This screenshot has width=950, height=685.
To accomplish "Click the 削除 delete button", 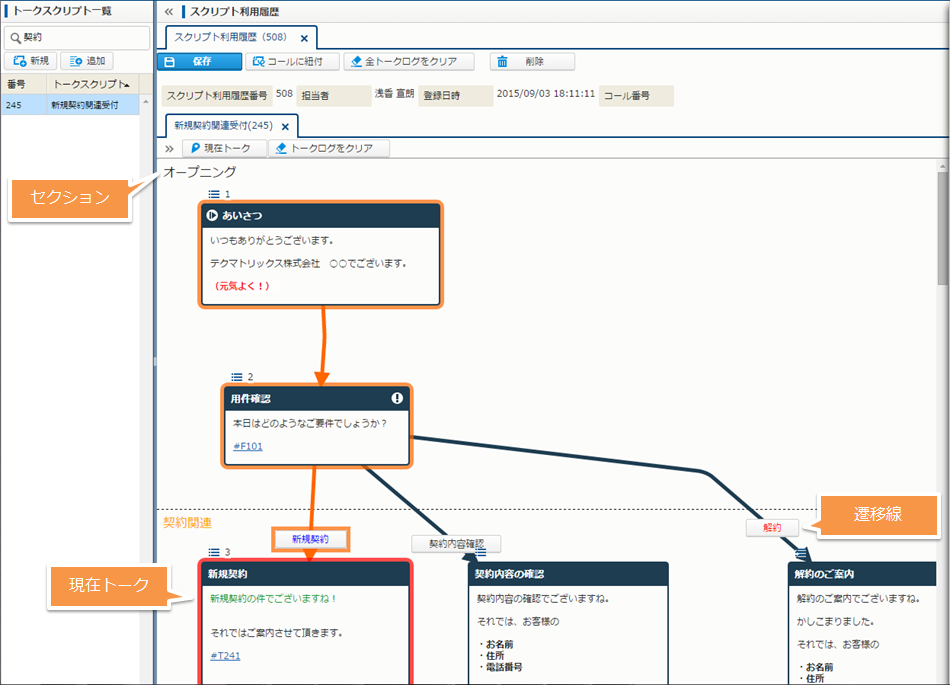I will (532, 62).
